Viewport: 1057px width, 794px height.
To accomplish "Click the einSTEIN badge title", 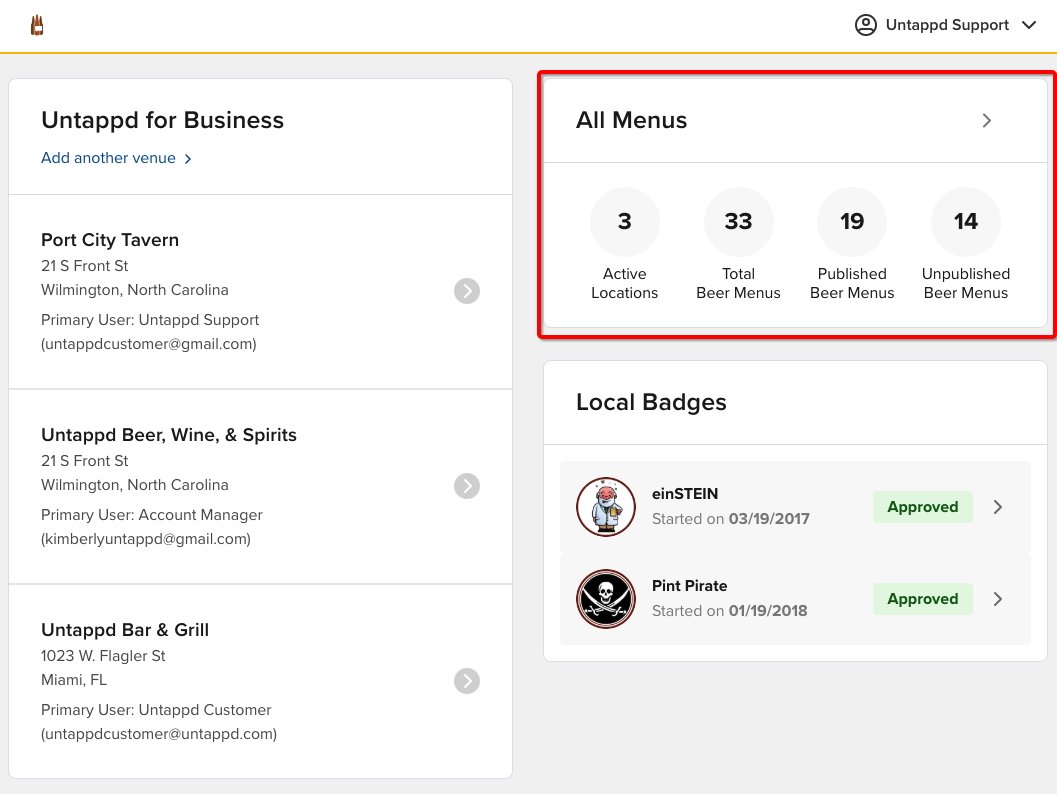I will point(685,493).
